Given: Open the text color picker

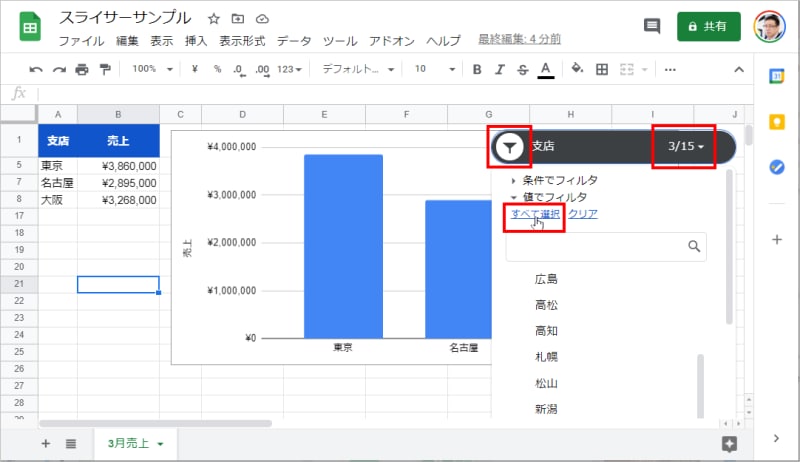Looking at the screenshot, I should pos(546,70).
